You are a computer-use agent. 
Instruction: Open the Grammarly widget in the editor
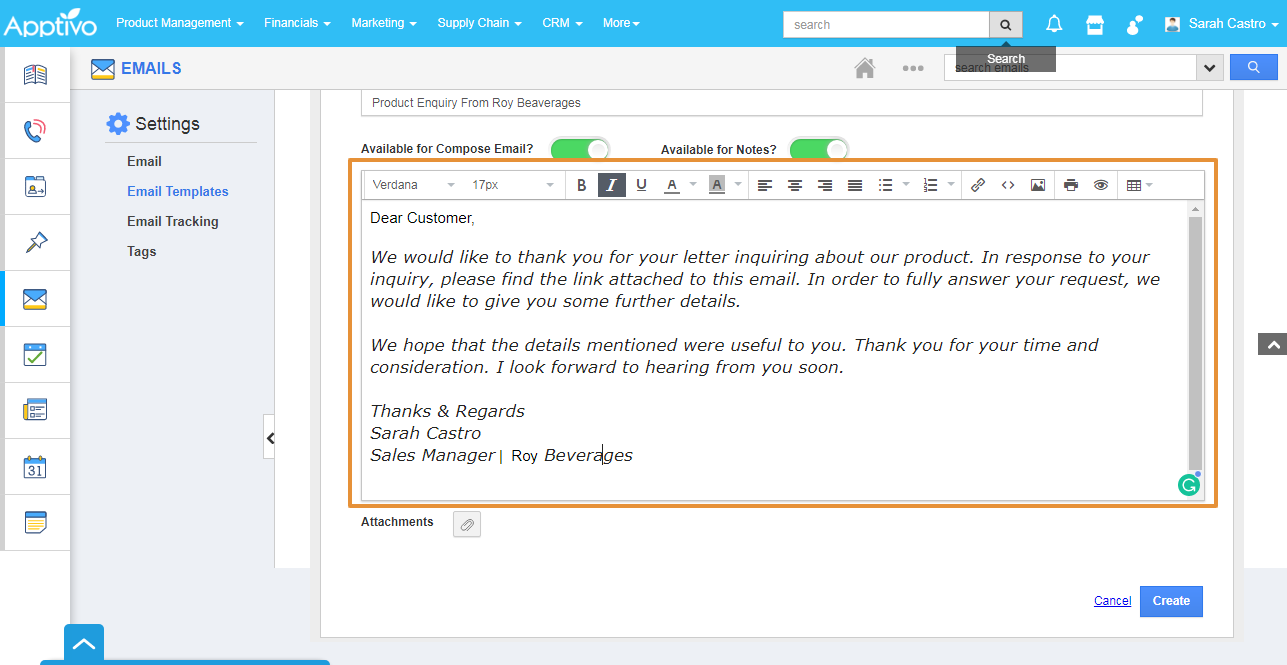1188,485
